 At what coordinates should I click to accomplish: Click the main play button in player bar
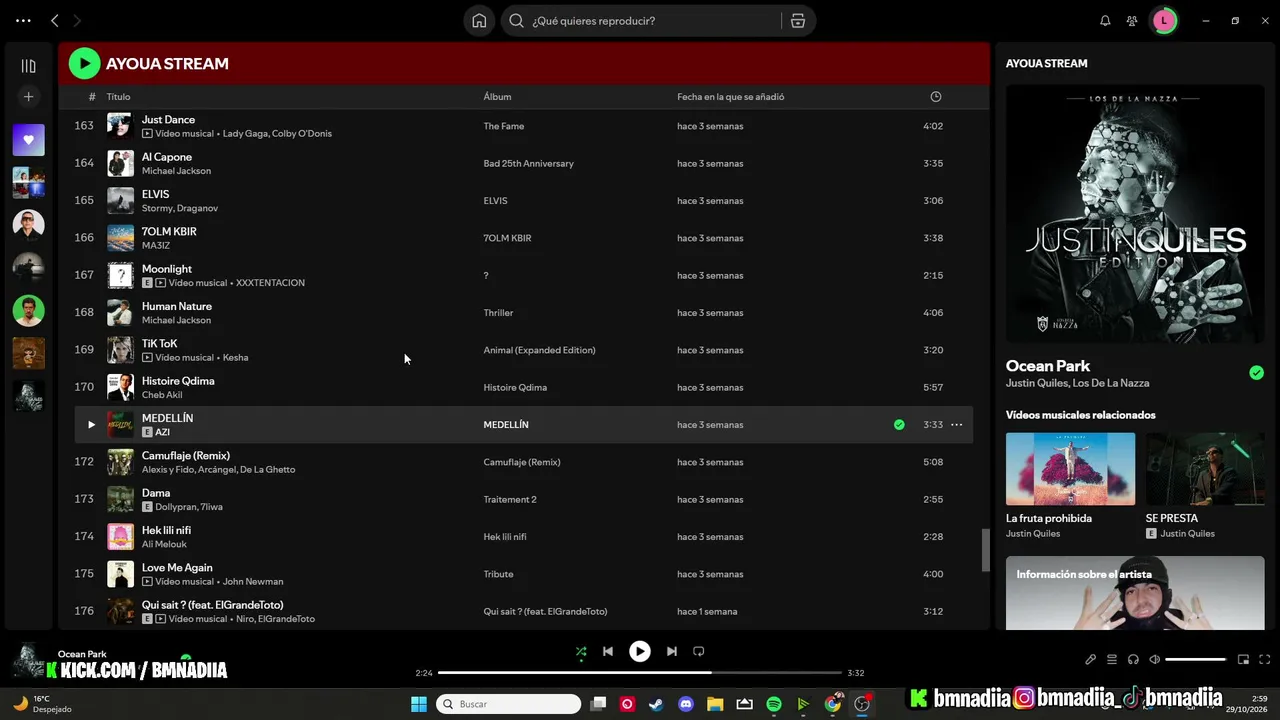(x=640, y=652)
